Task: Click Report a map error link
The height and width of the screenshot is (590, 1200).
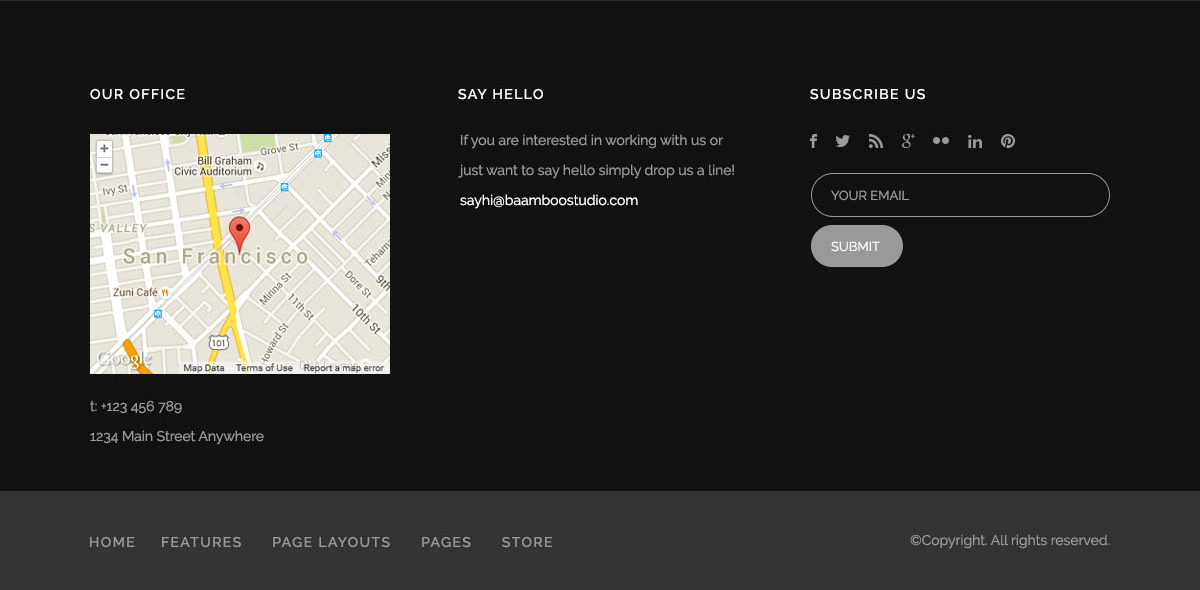Action: [x=343, y=368]
